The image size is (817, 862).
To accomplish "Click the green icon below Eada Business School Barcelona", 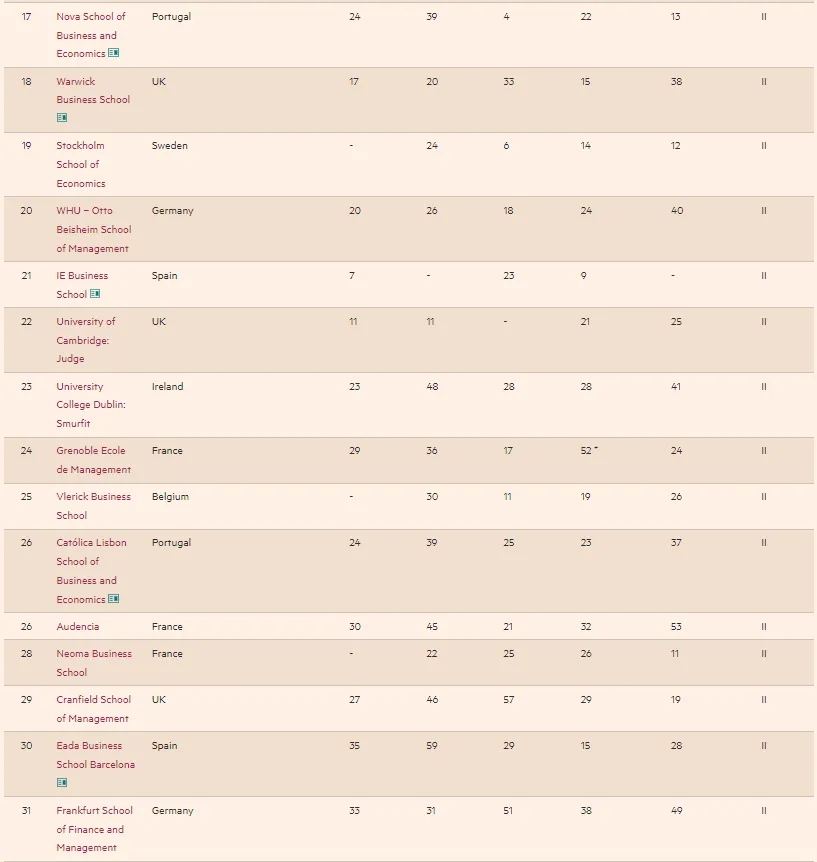I will (x=62, y=783).
